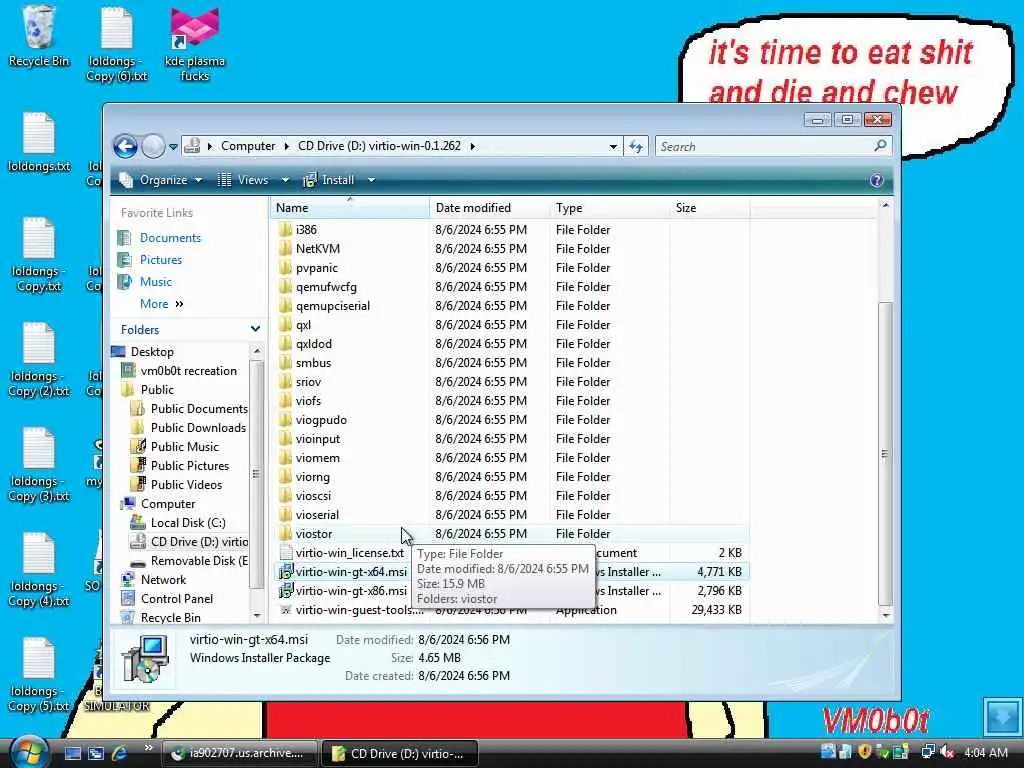Select virtio-win_license.txt file icon
Image resolution: width=1024 pixels, height=768 pixels.
click(x=285, y=552)
